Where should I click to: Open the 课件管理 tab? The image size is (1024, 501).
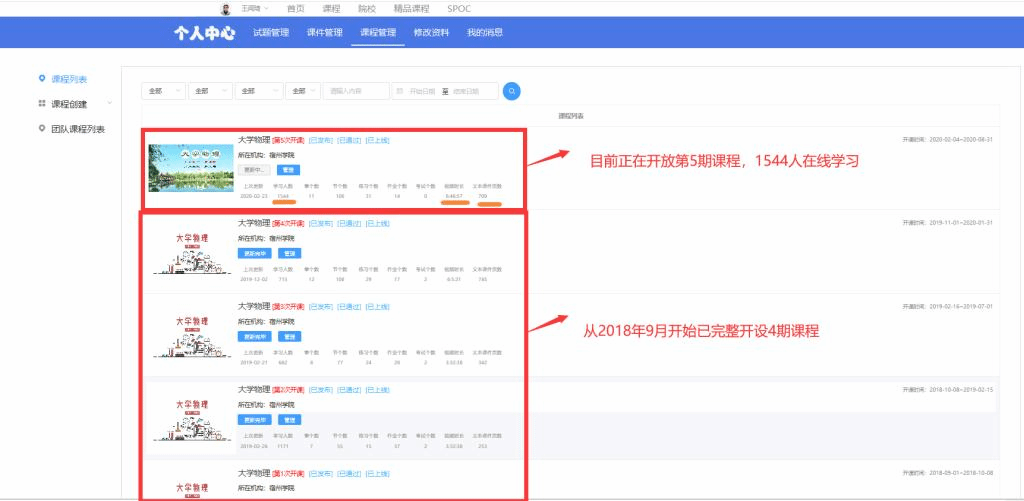[x=325, y=32]
